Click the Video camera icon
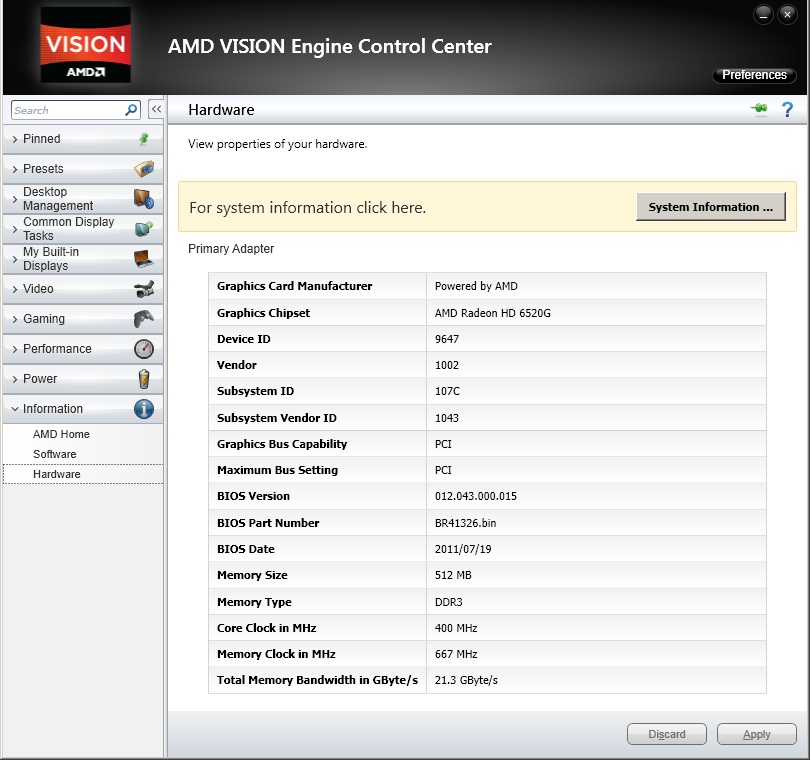This screenshot has width=810, height=760. click(144, 289)
